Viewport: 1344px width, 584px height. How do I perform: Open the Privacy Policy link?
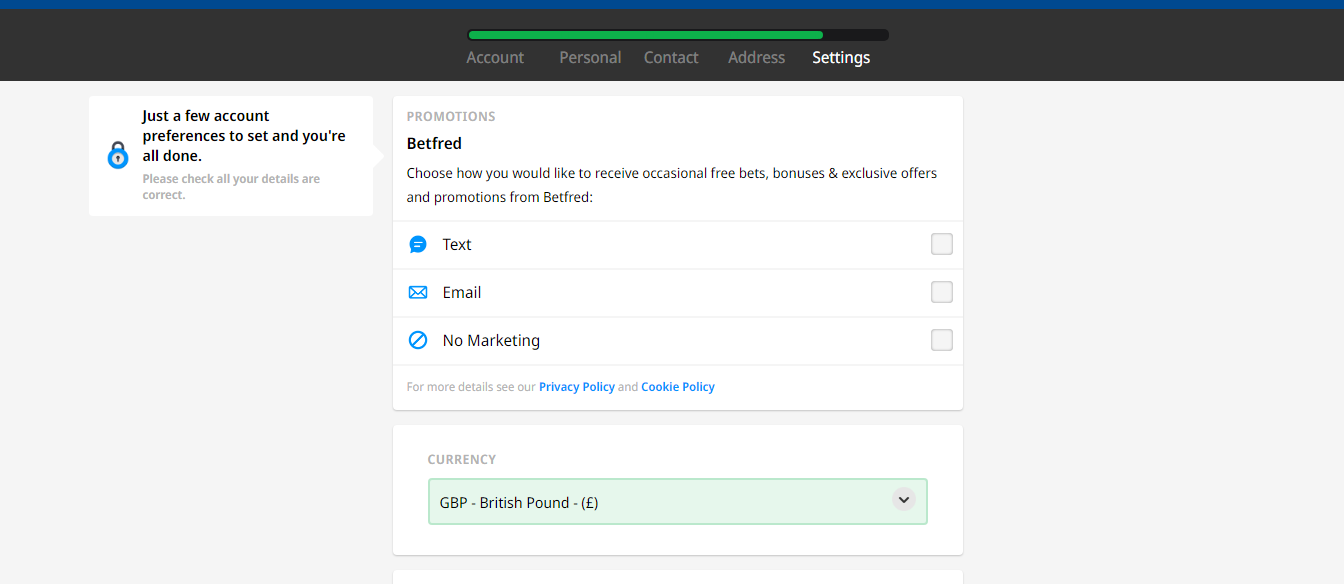point(577,387)
